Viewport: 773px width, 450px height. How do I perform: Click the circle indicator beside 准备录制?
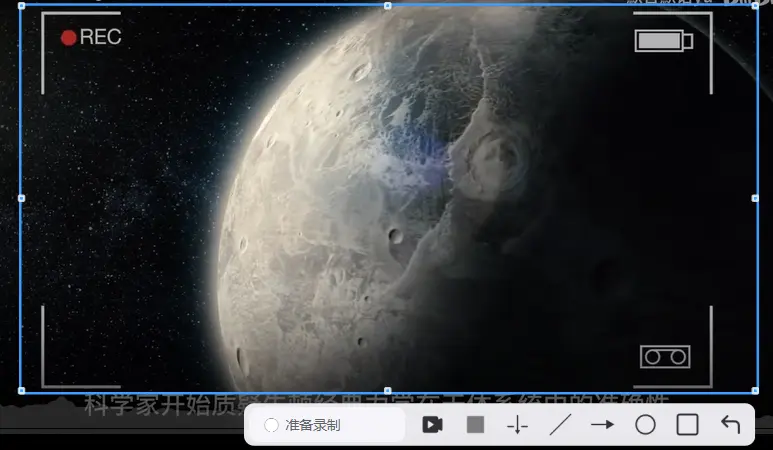pyautogui.click(x=271, y=425)
